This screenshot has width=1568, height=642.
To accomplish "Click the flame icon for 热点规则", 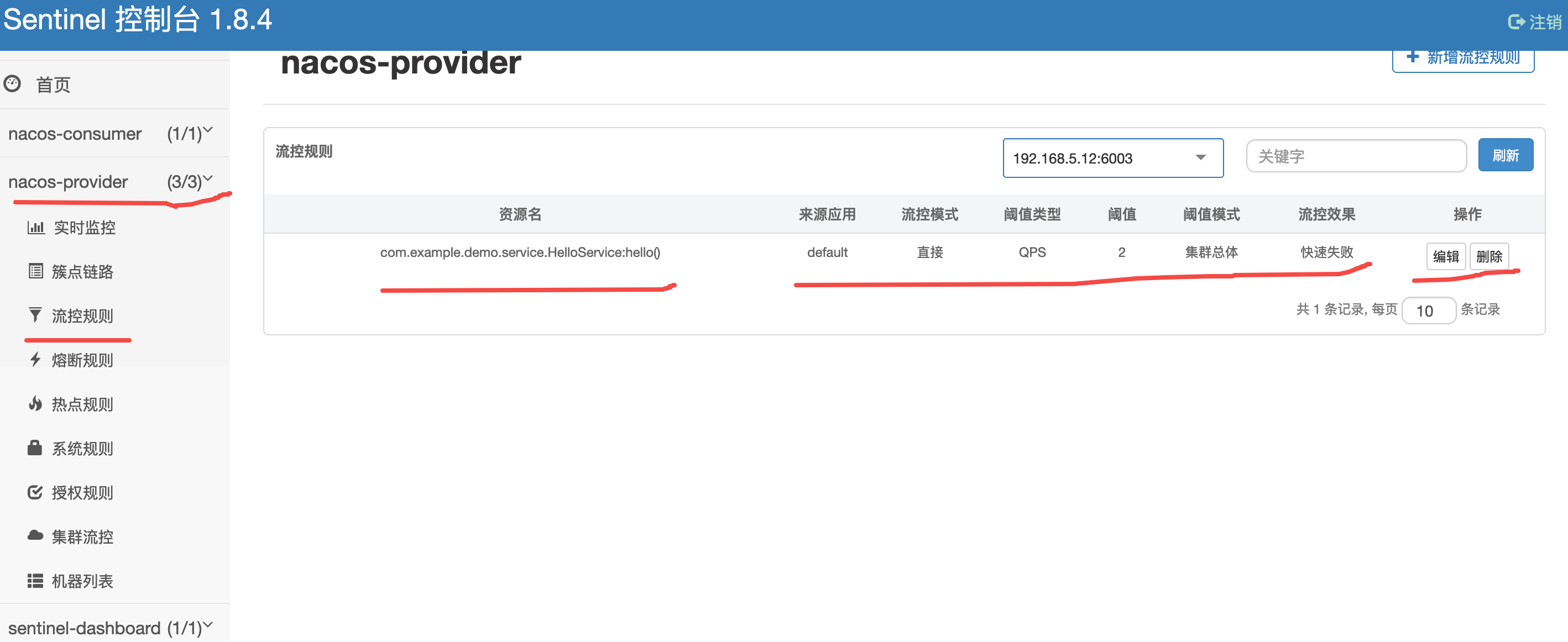I will [x=35, y=403].
